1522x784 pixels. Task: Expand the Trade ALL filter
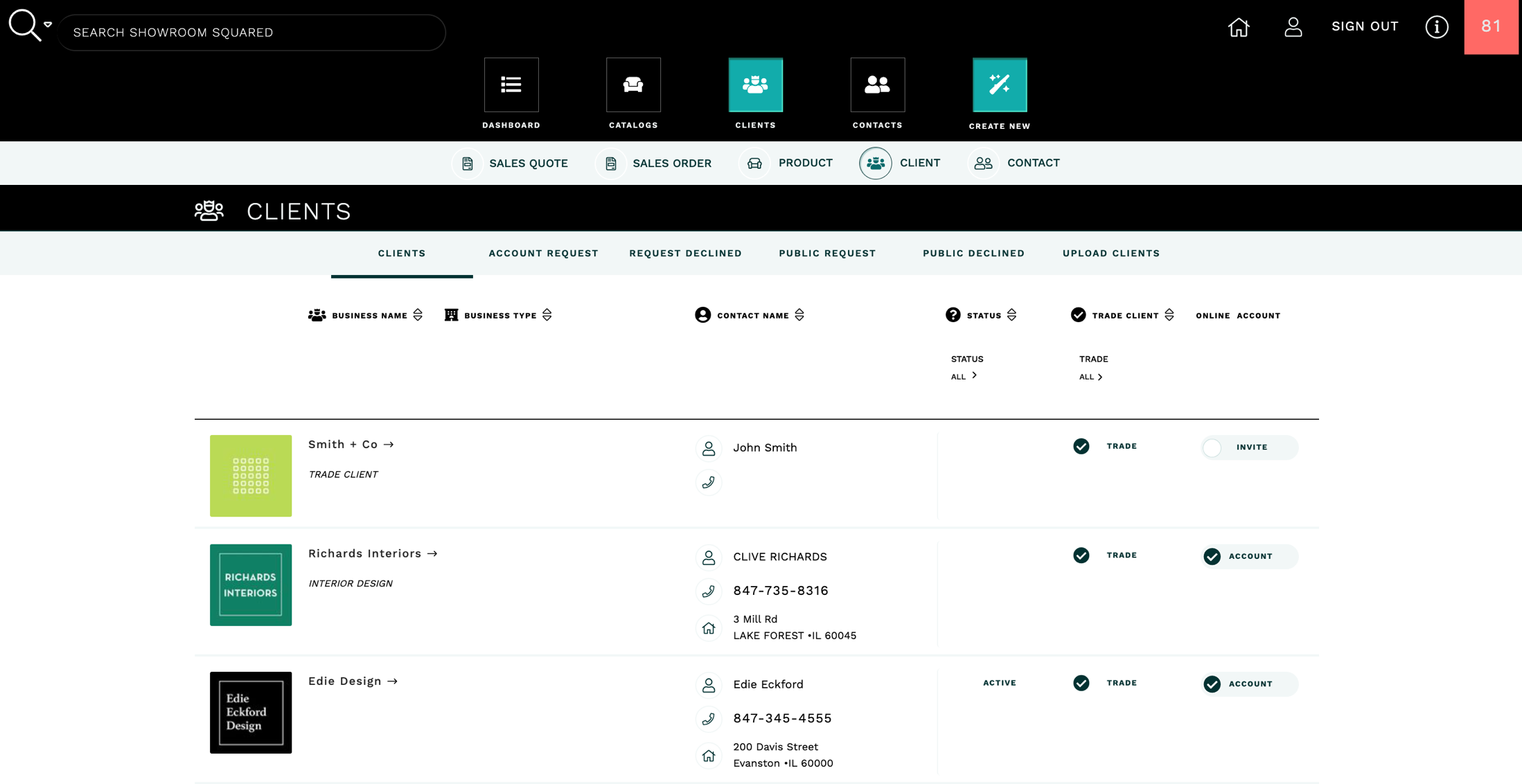coord(1090,377)
